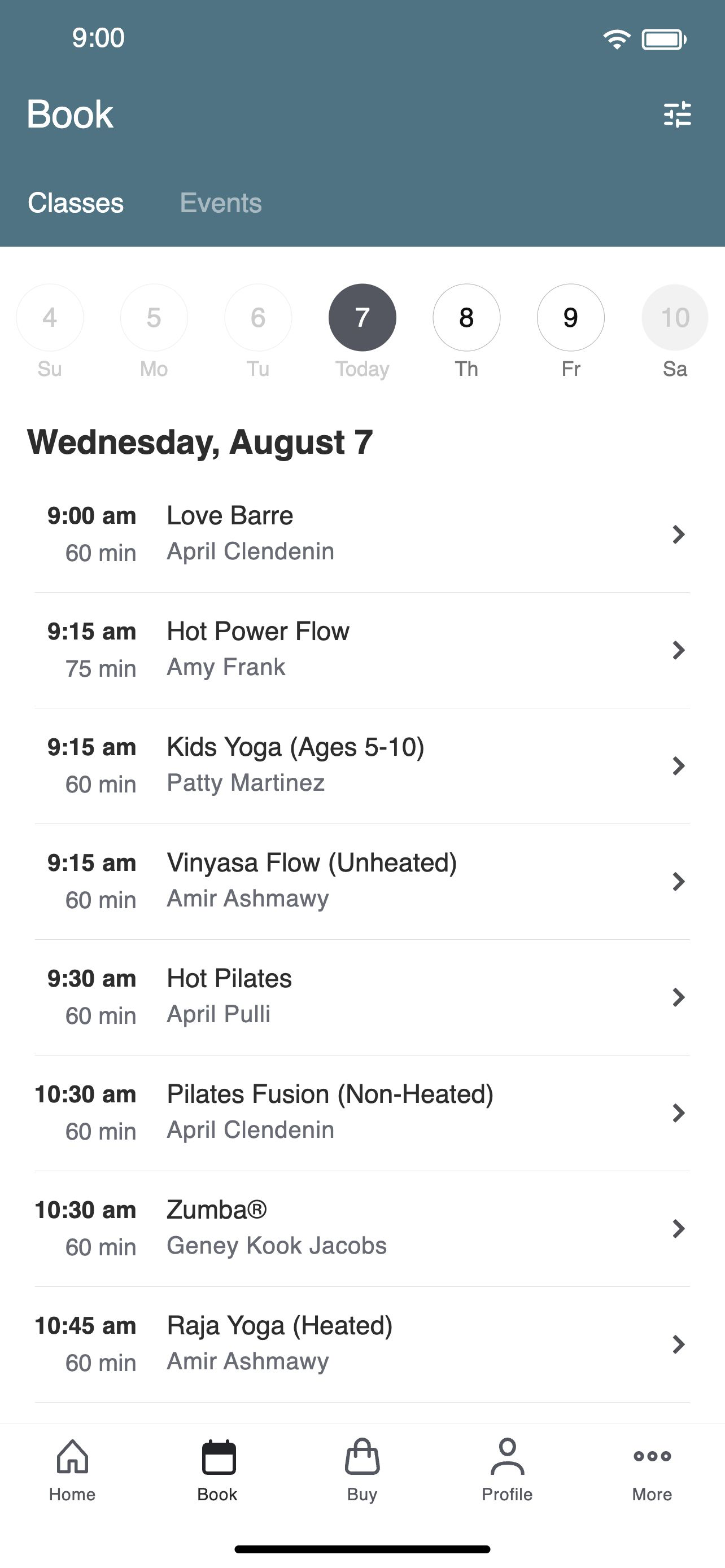Tap the Wi-Fi status icon
The width and height of the screenshot is (725, 1568).
[616, 40]
